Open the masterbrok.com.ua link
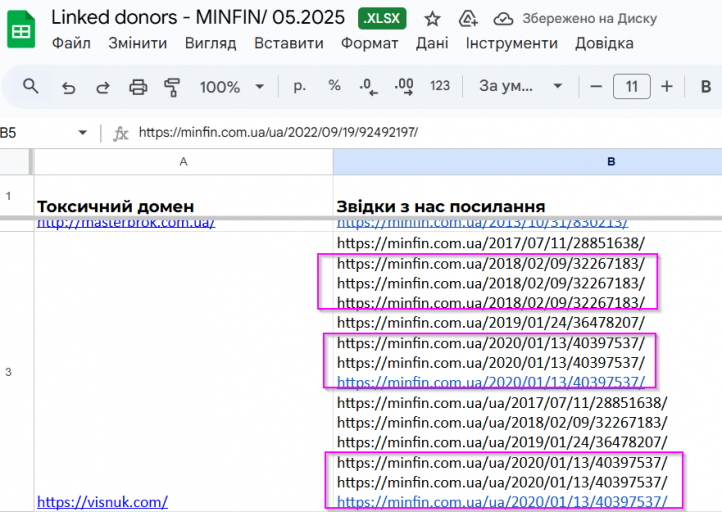This screenshot has height=512, width=722. pos(126,223)
